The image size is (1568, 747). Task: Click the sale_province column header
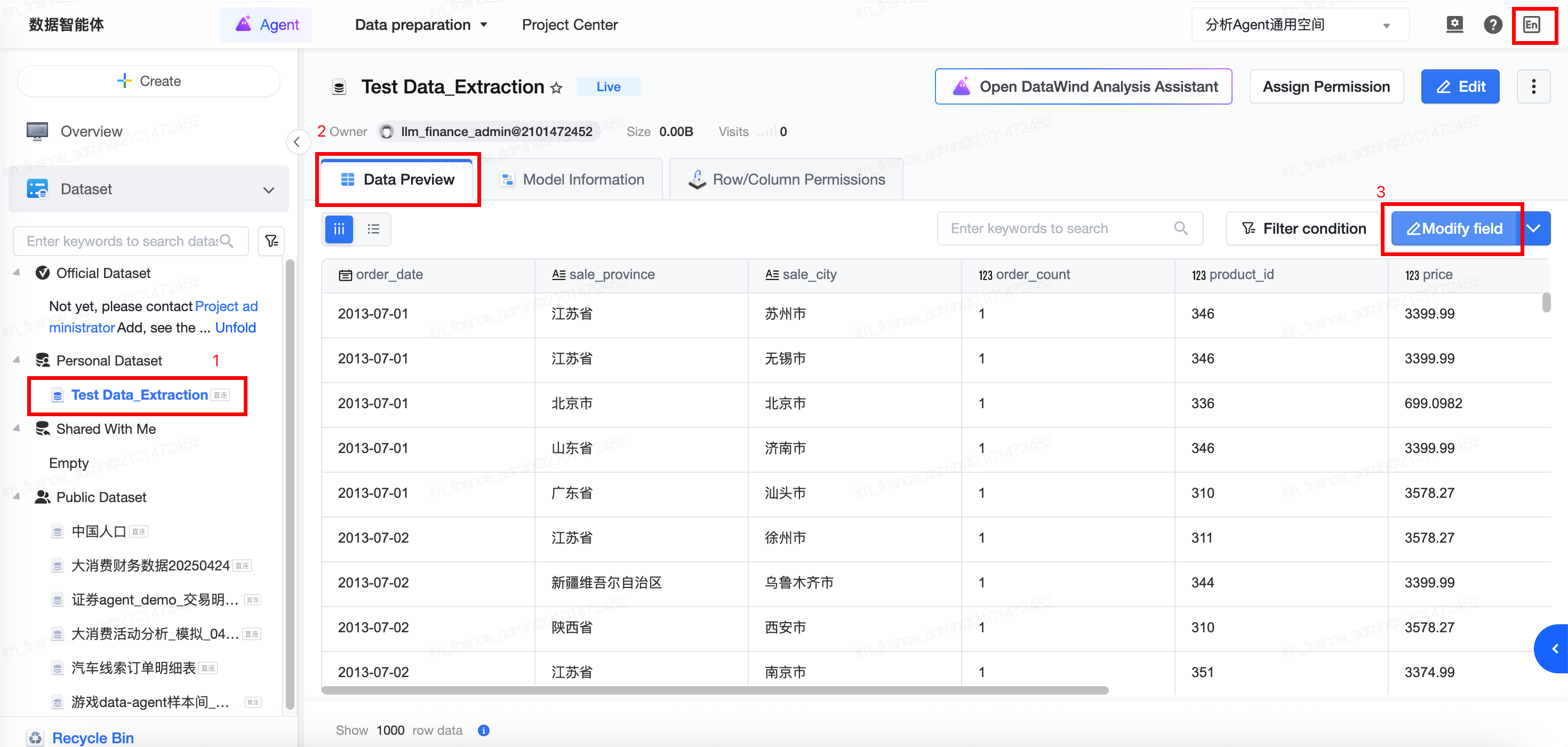pyautogui.click(x=641, y=275)
